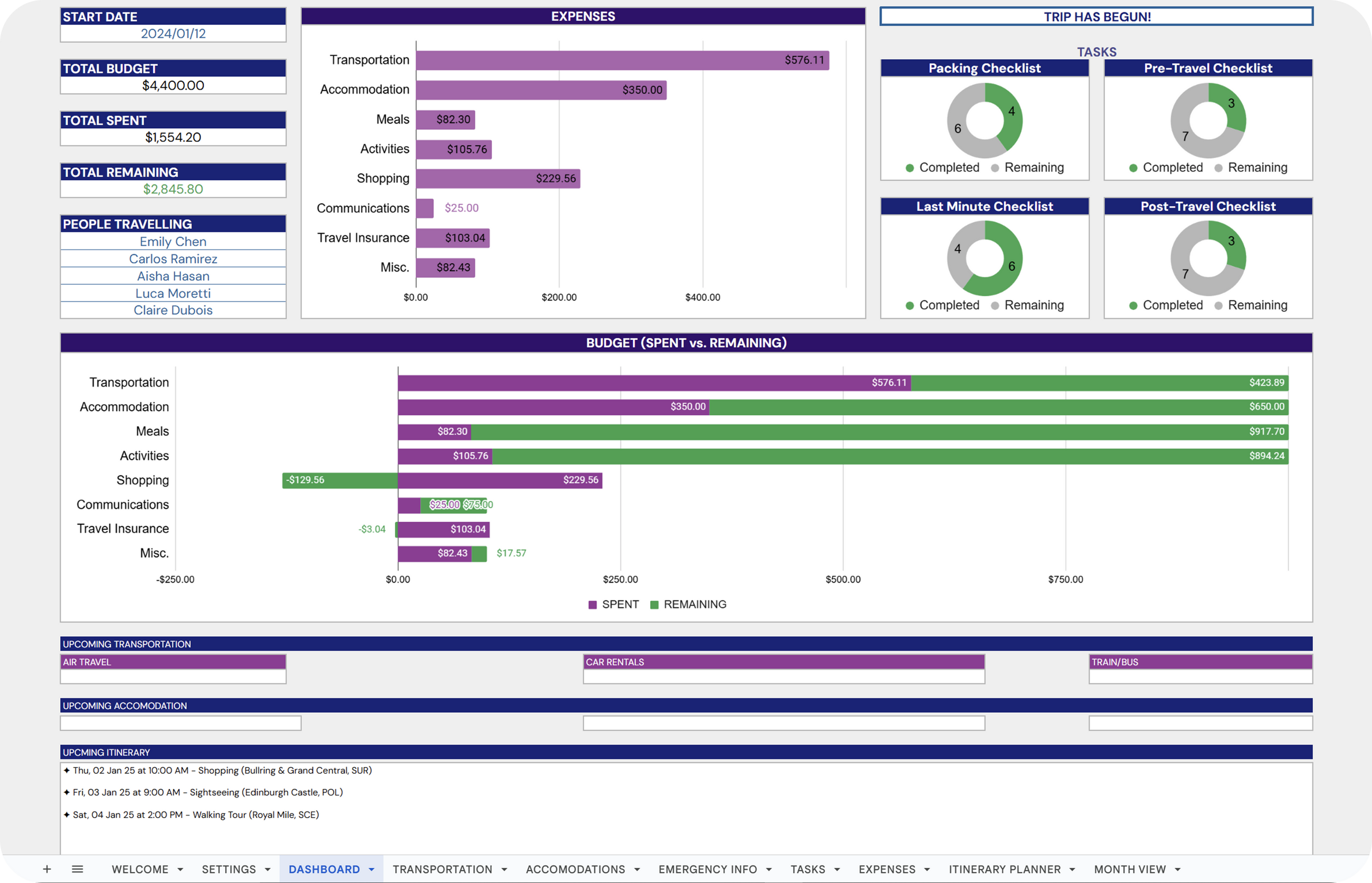Open the DASHBOARD tab dropdown arrow
The image size is (1372, 883).
pos(371,870)
